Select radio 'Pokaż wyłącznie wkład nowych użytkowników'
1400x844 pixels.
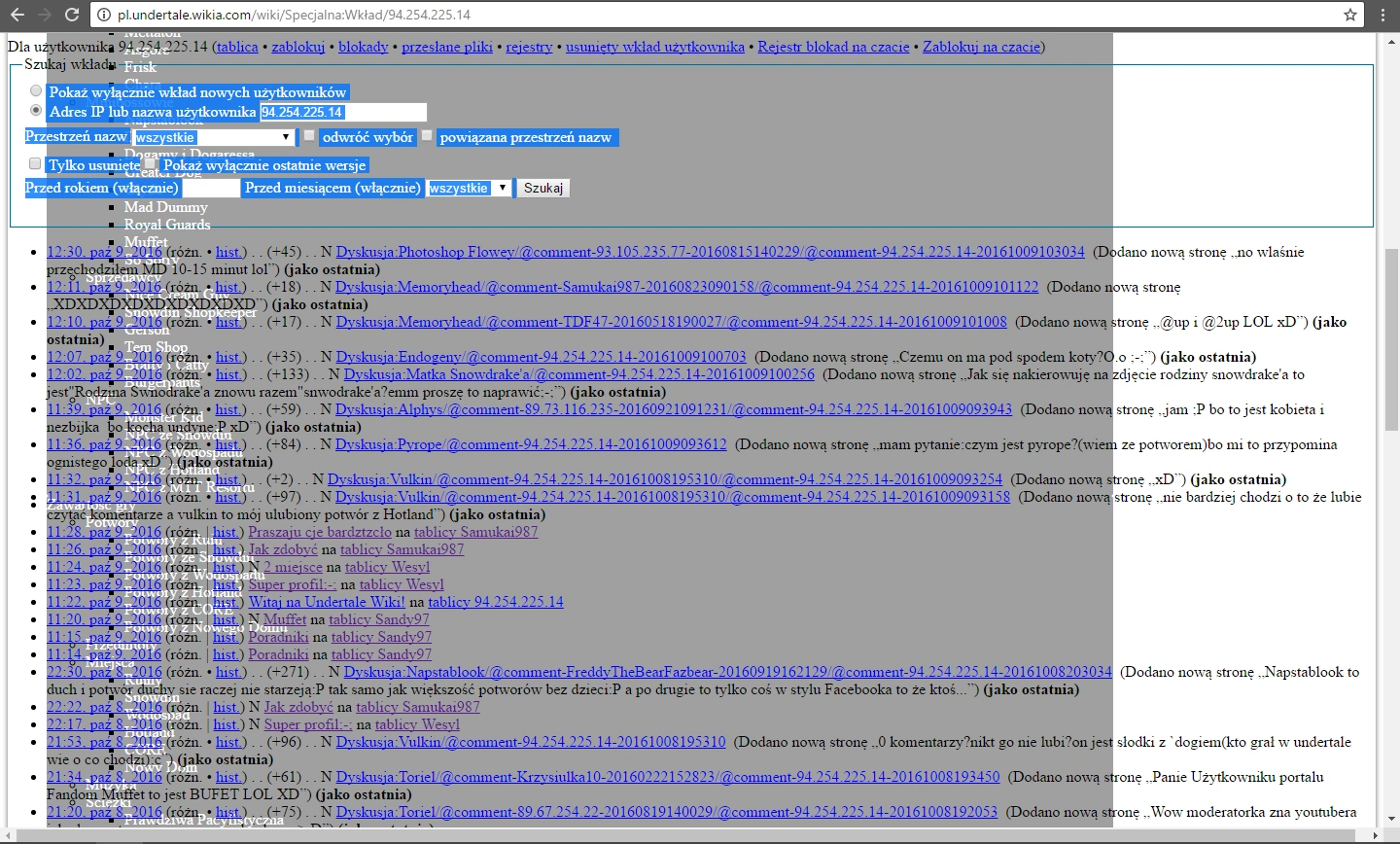[x=36, y=91]
